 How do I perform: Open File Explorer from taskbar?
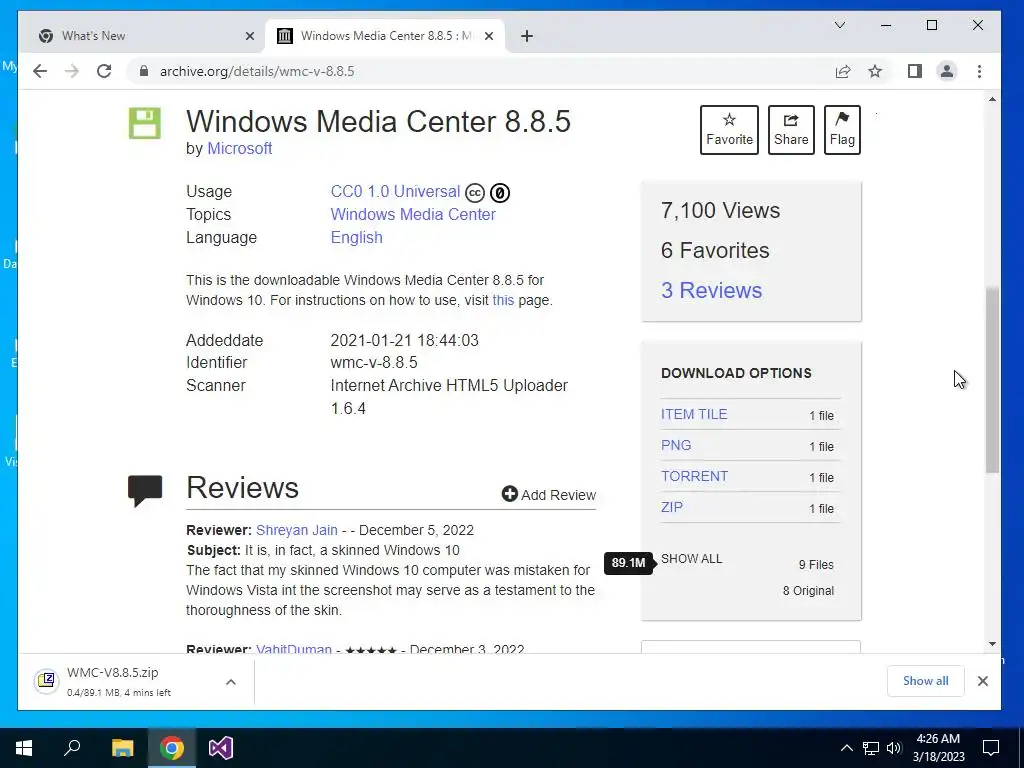(x=122, y=748)
